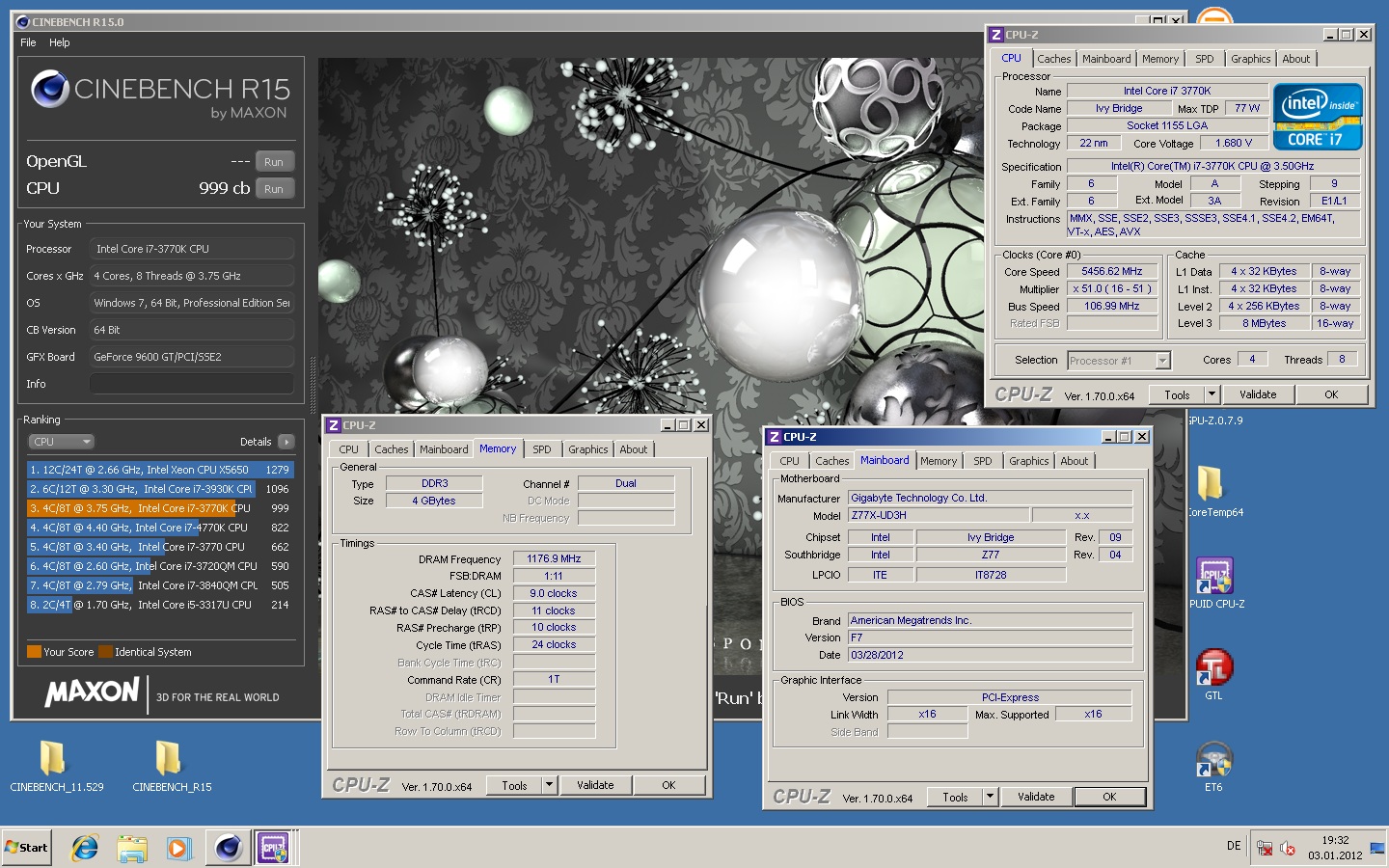Switch to Cinebench taskbar icon
This screenshot has height=868, width=1389.
coord(229,848)
